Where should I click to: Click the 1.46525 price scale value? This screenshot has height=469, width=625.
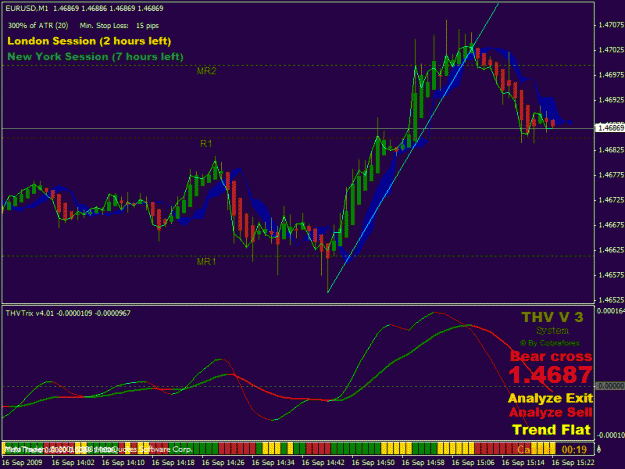tap(611, 300)
